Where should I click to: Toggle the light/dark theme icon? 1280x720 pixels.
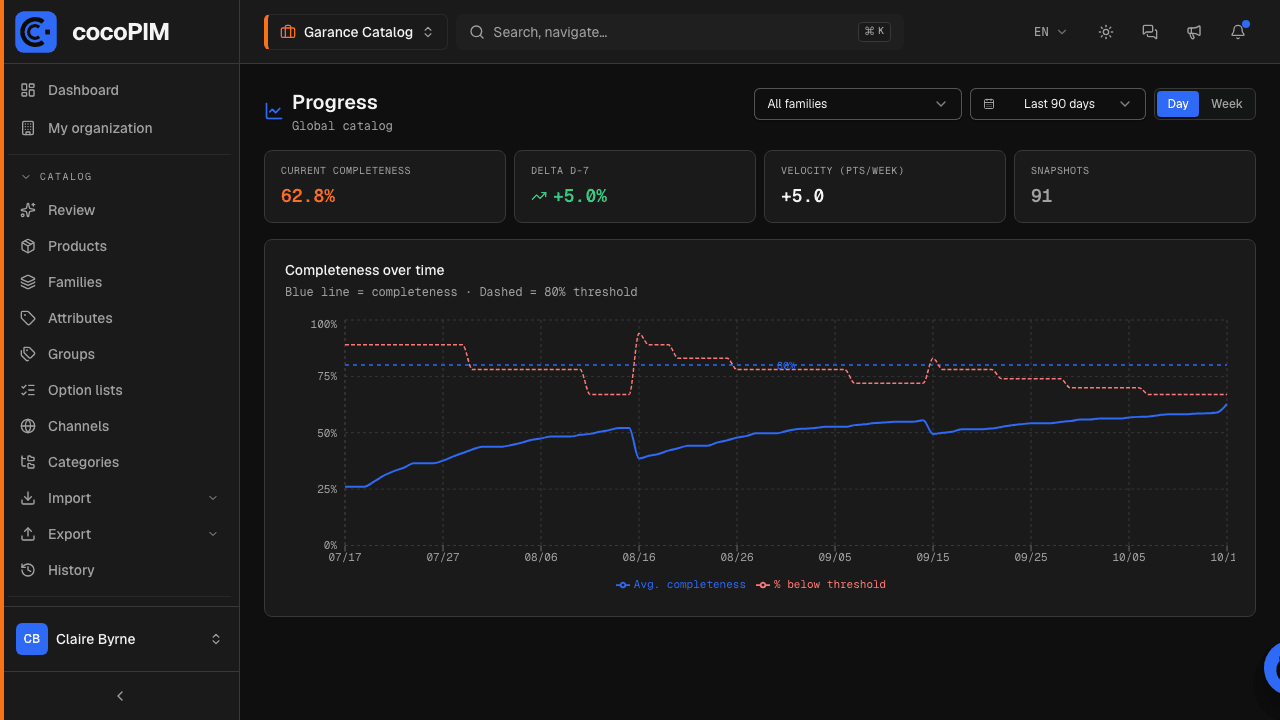tap(1106, 32)
